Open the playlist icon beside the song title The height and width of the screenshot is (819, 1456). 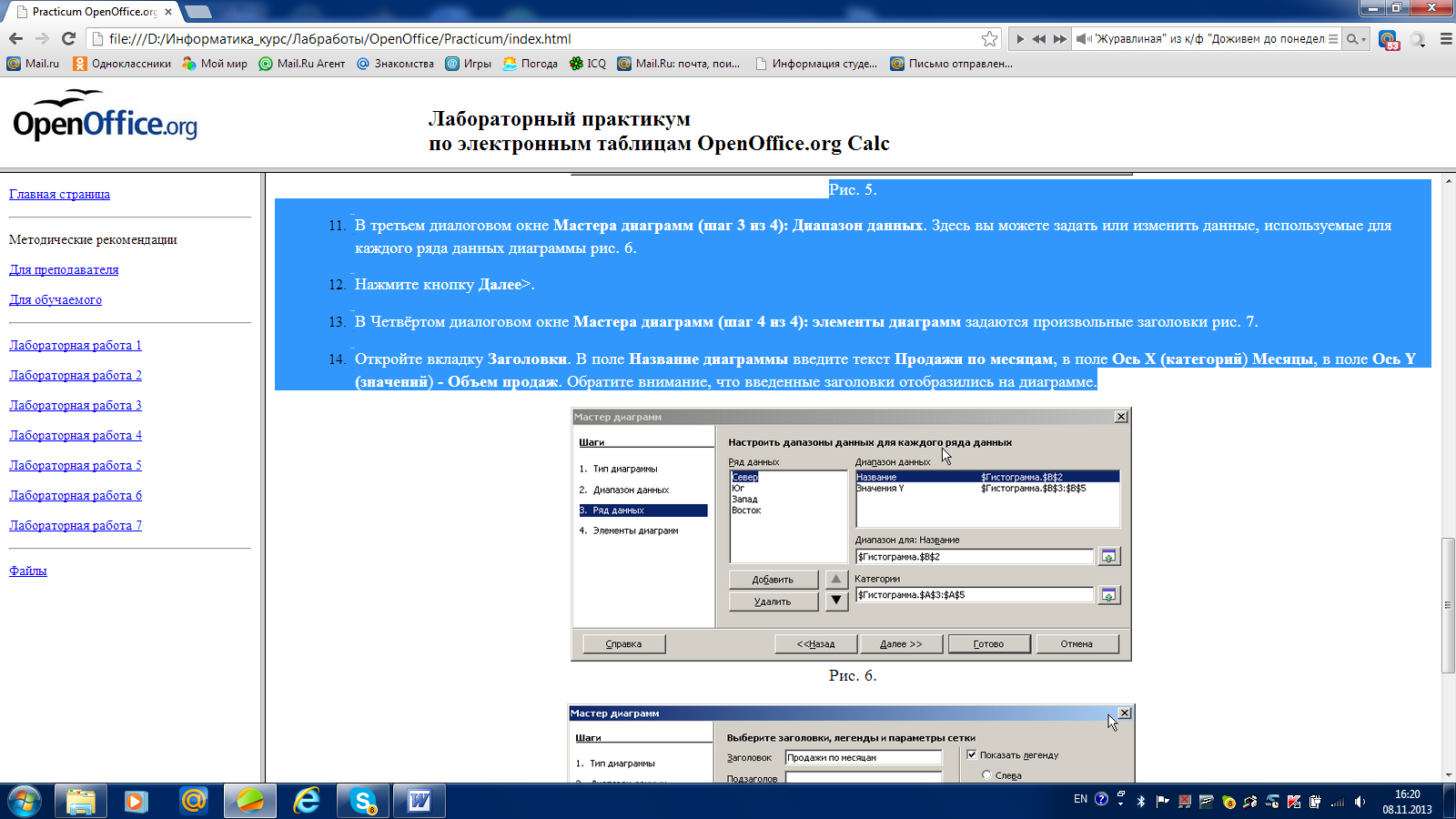(1333, 39)
